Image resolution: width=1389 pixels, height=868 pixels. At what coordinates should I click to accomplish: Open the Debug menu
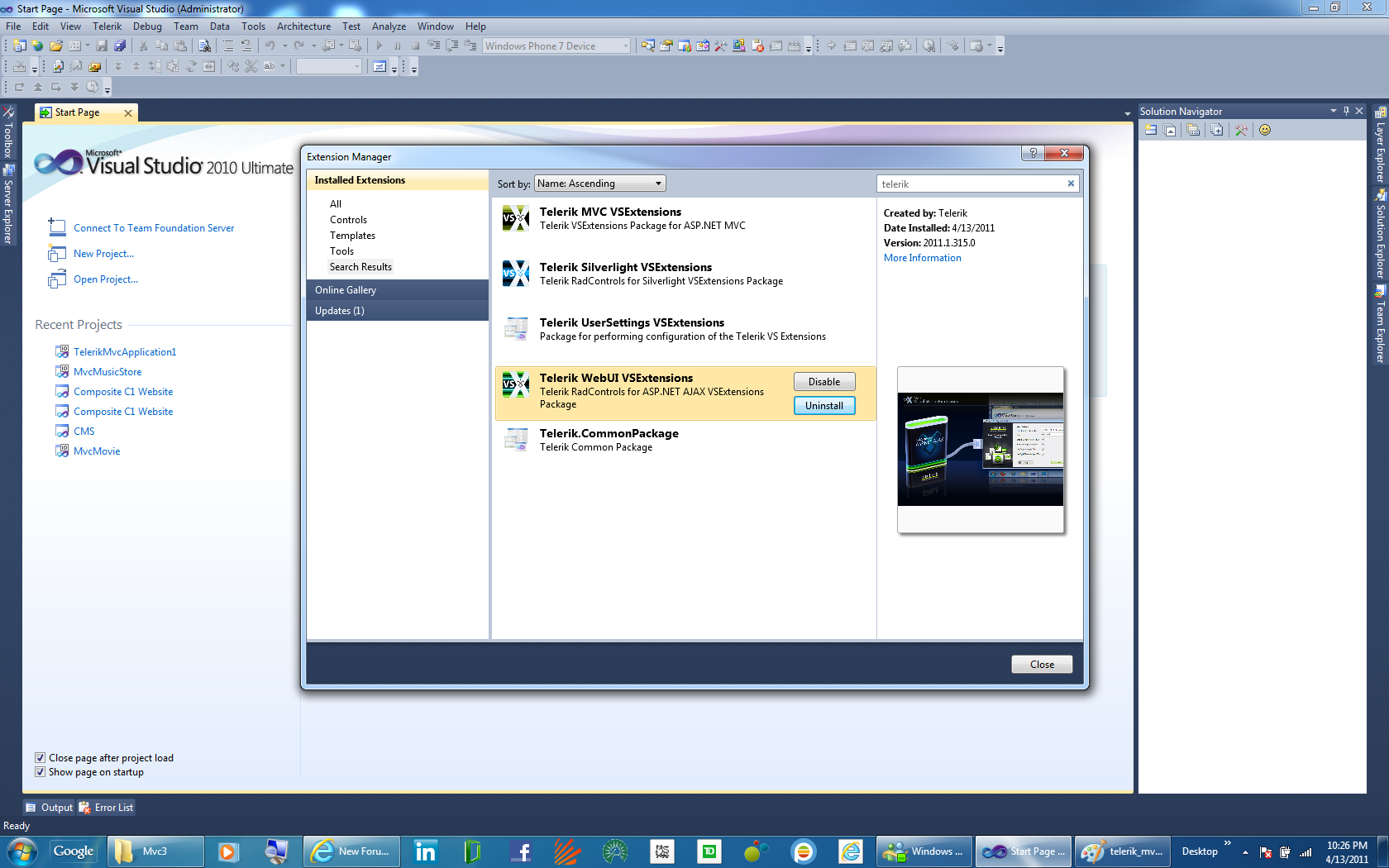point(147,26)
